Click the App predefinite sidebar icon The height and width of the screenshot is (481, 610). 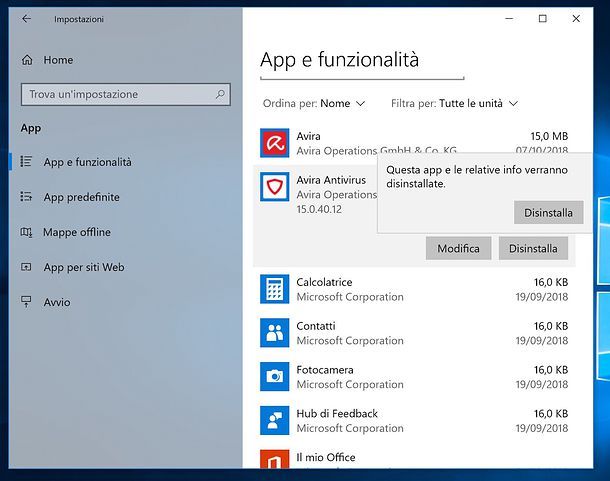26,197
